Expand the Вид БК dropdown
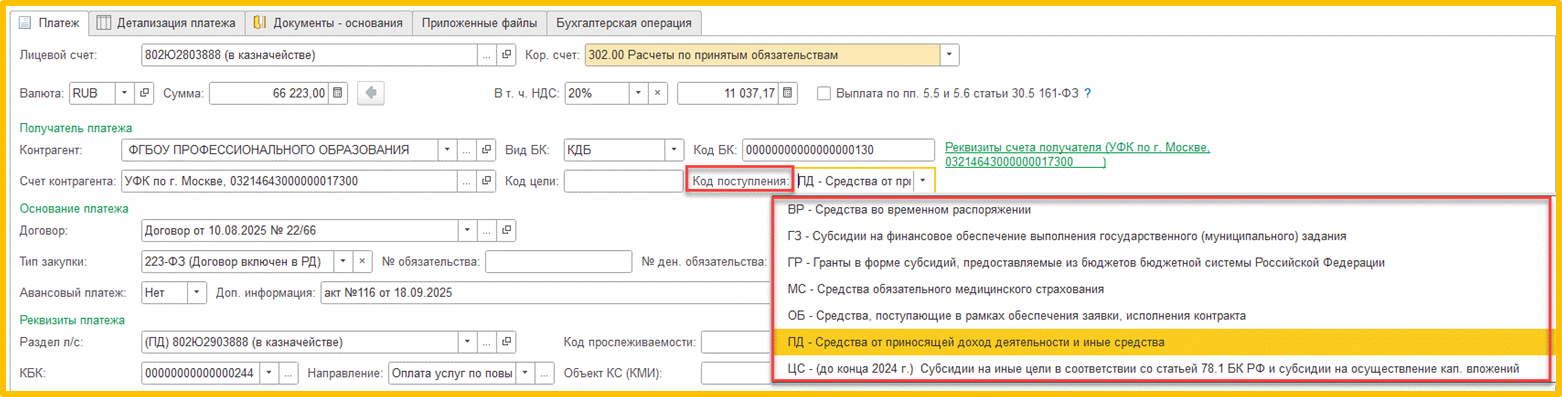 tap(675, 150)
